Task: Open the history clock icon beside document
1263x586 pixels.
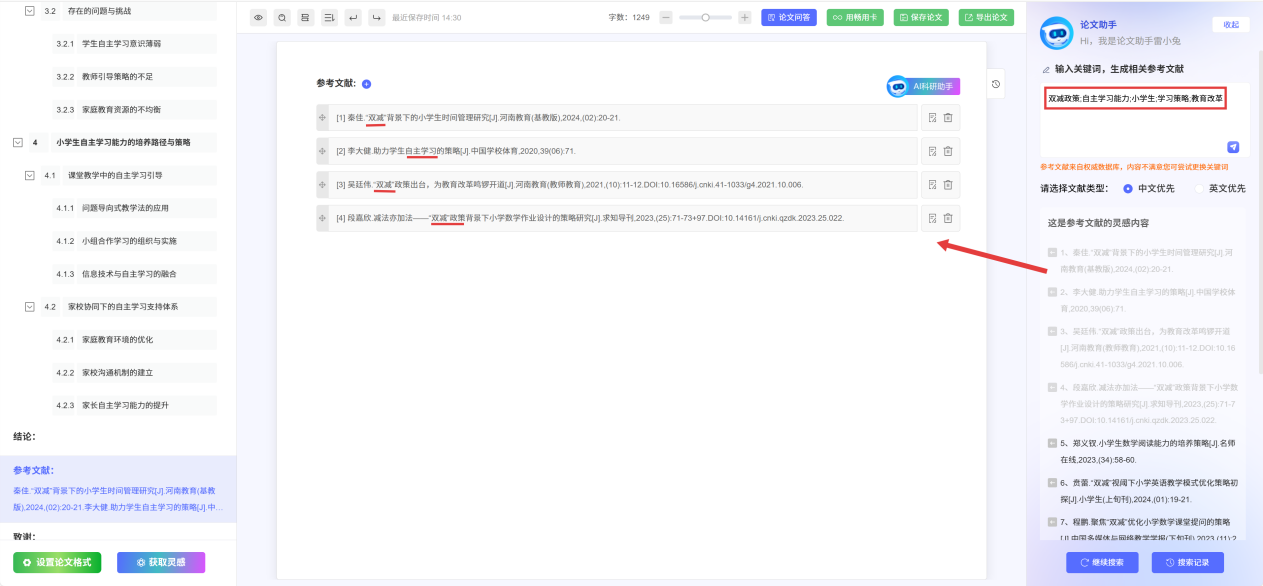Action: (996, 84)
